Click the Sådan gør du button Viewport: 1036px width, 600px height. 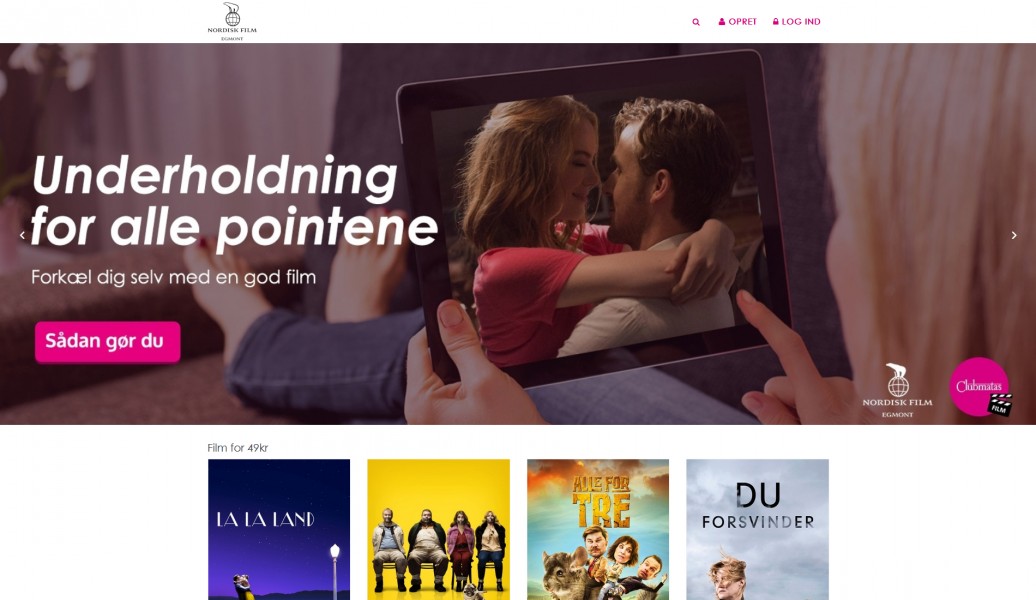[107, 342]
